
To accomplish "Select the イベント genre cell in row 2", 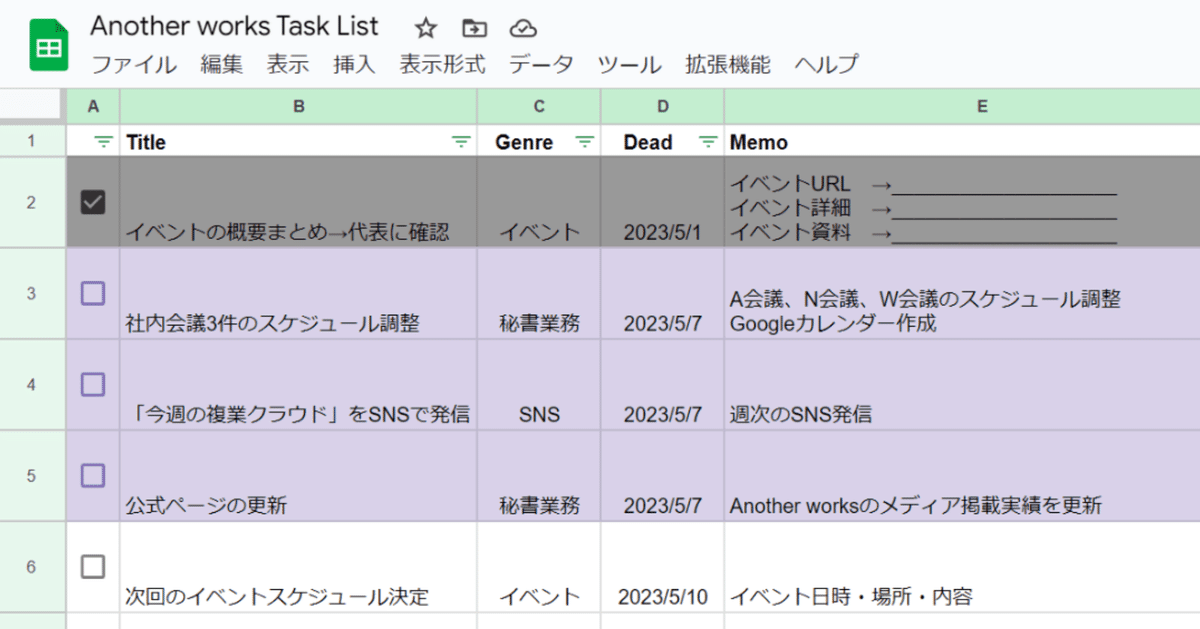I will click(539, 202).
